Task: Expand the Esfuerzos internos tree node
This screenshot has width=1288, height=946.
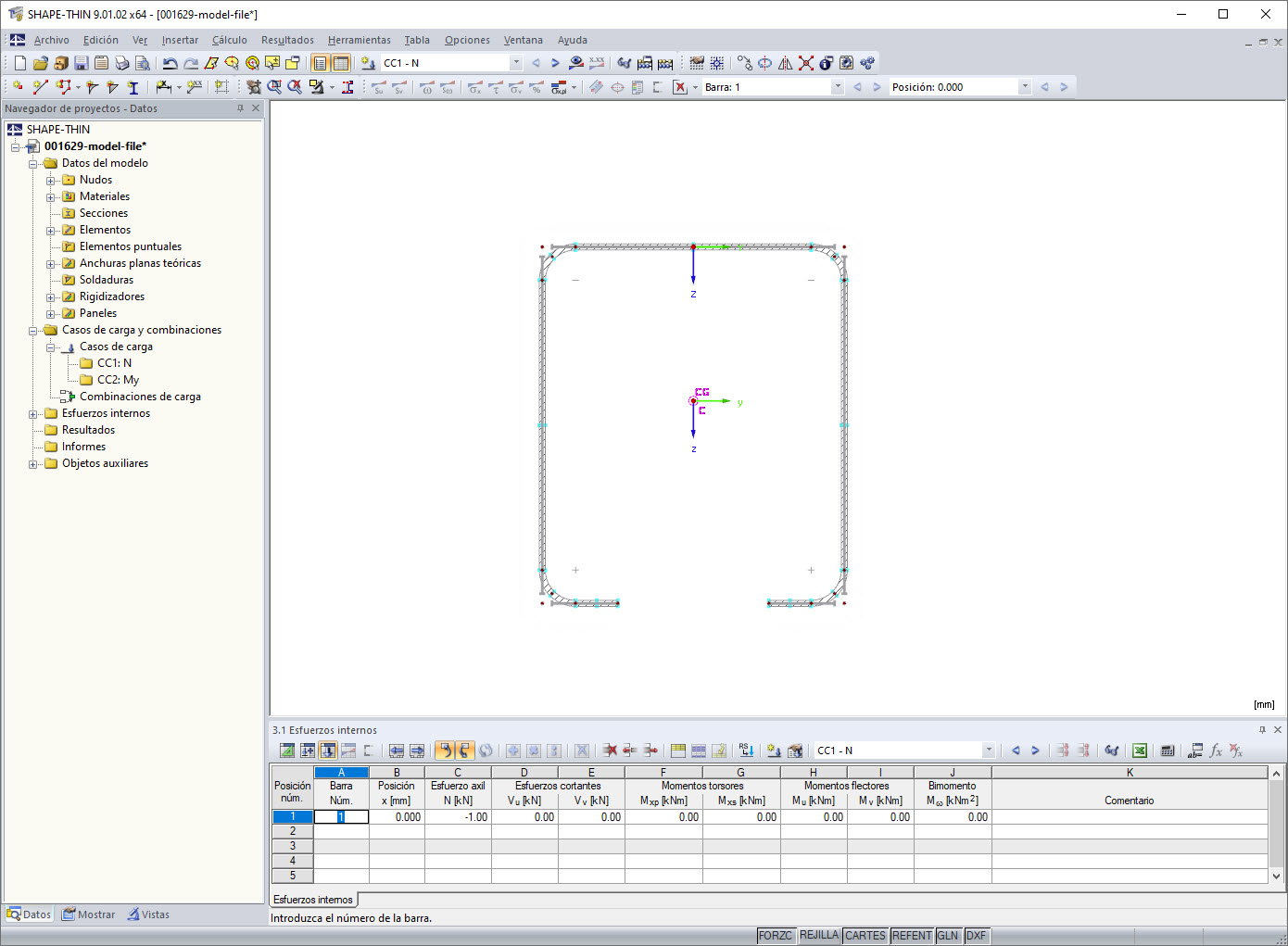Action: coord(33,414)
